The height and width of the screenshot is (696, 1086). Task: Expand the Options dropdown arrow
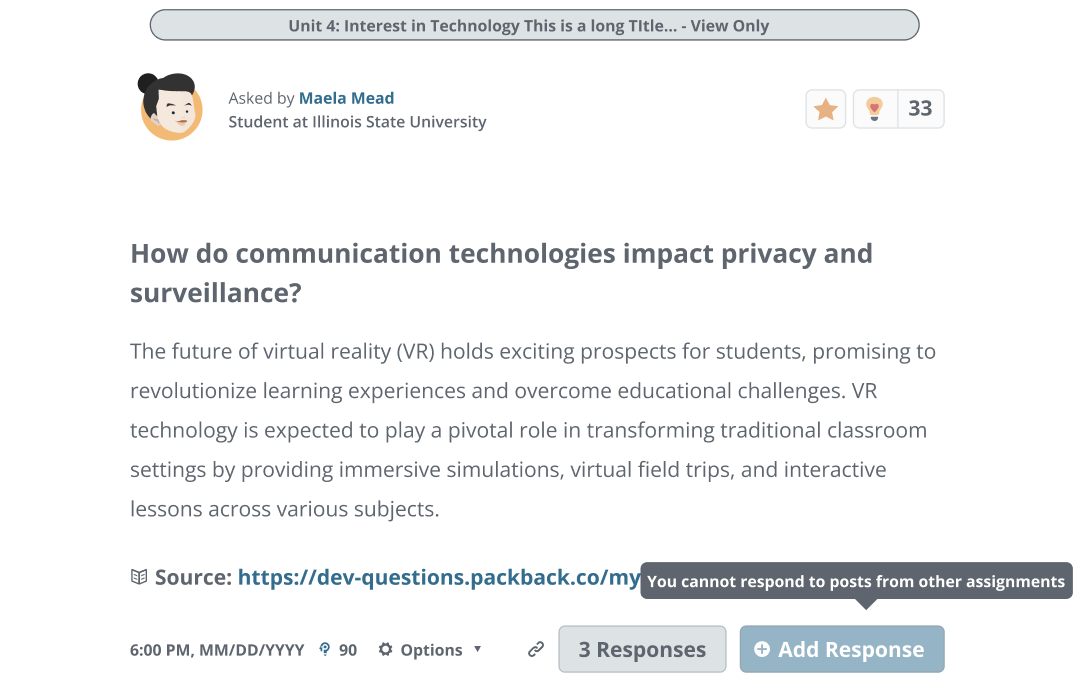477,649
